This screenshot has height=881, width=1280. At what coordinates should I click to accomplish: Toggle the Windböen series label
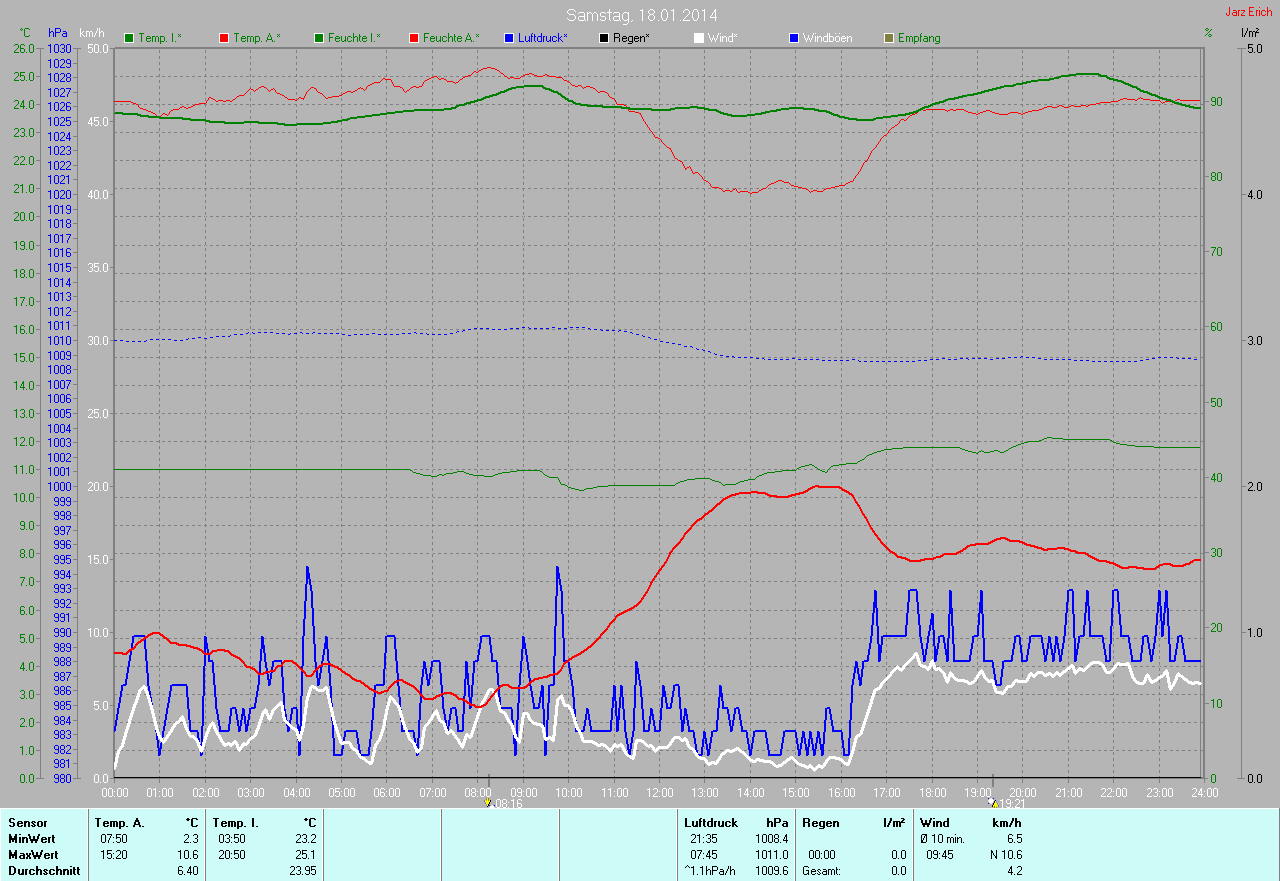(x=827, y=38)
